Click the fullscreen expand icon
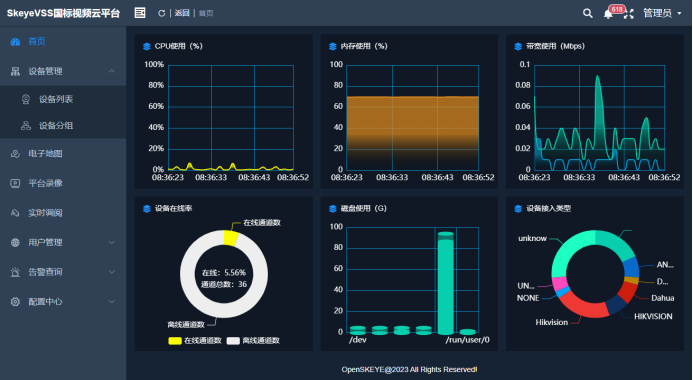Screen dimensions: 693x380 pos(628,14)
